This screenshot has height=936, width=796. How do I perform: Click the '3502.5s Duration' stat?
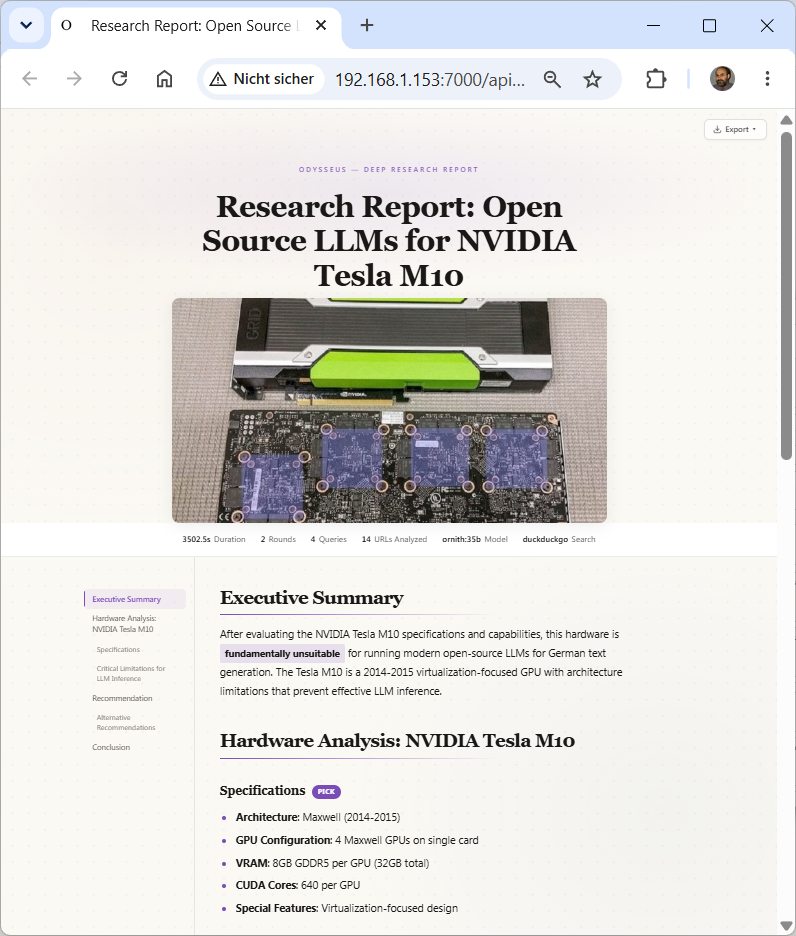pyautogui.click(x=214, y=539)
